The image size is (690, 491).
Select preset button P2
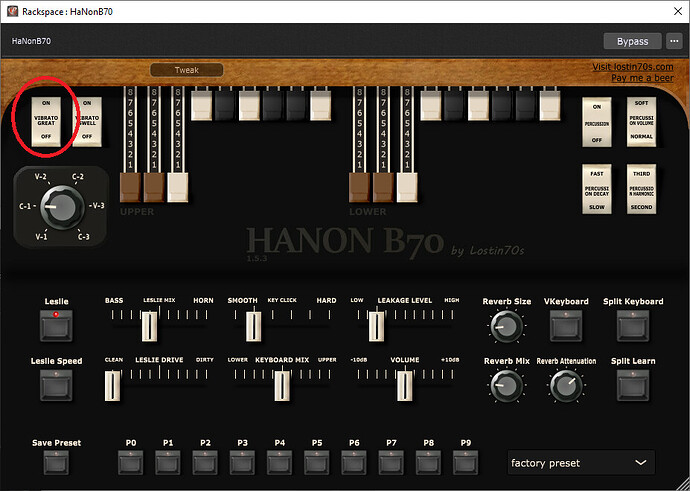[205, 463]
